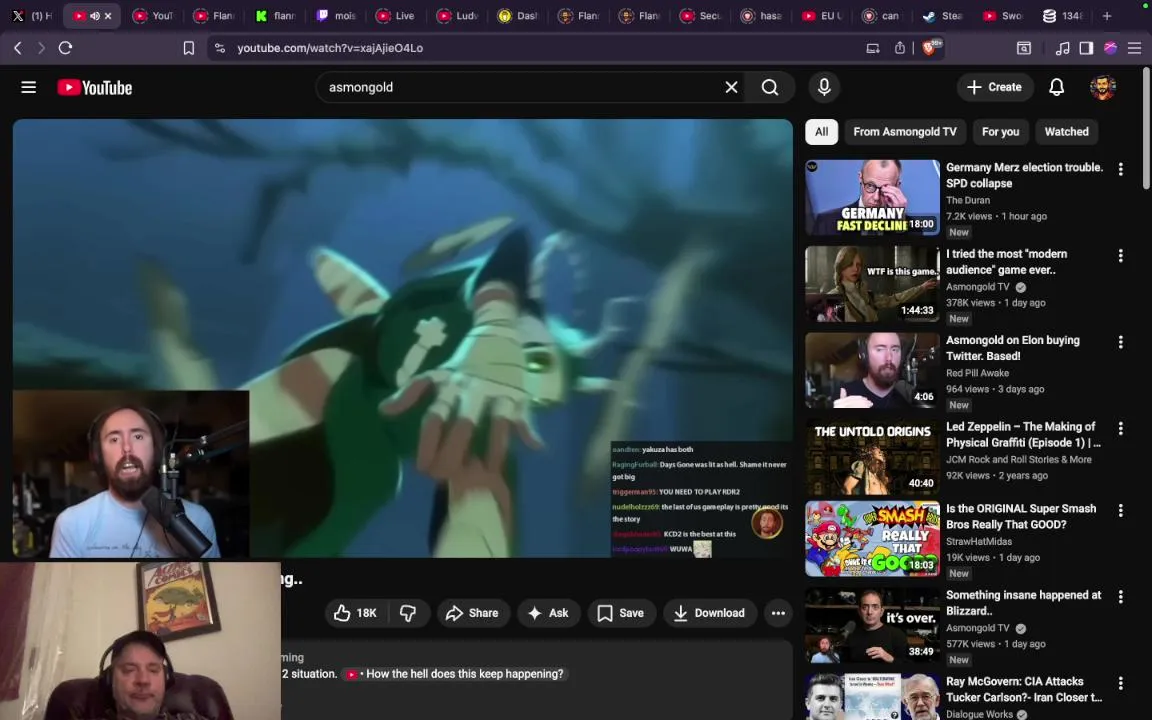The width and height of the screenshot is (1152, 720).
Task: Reload the current page
Action: [65, 48]
